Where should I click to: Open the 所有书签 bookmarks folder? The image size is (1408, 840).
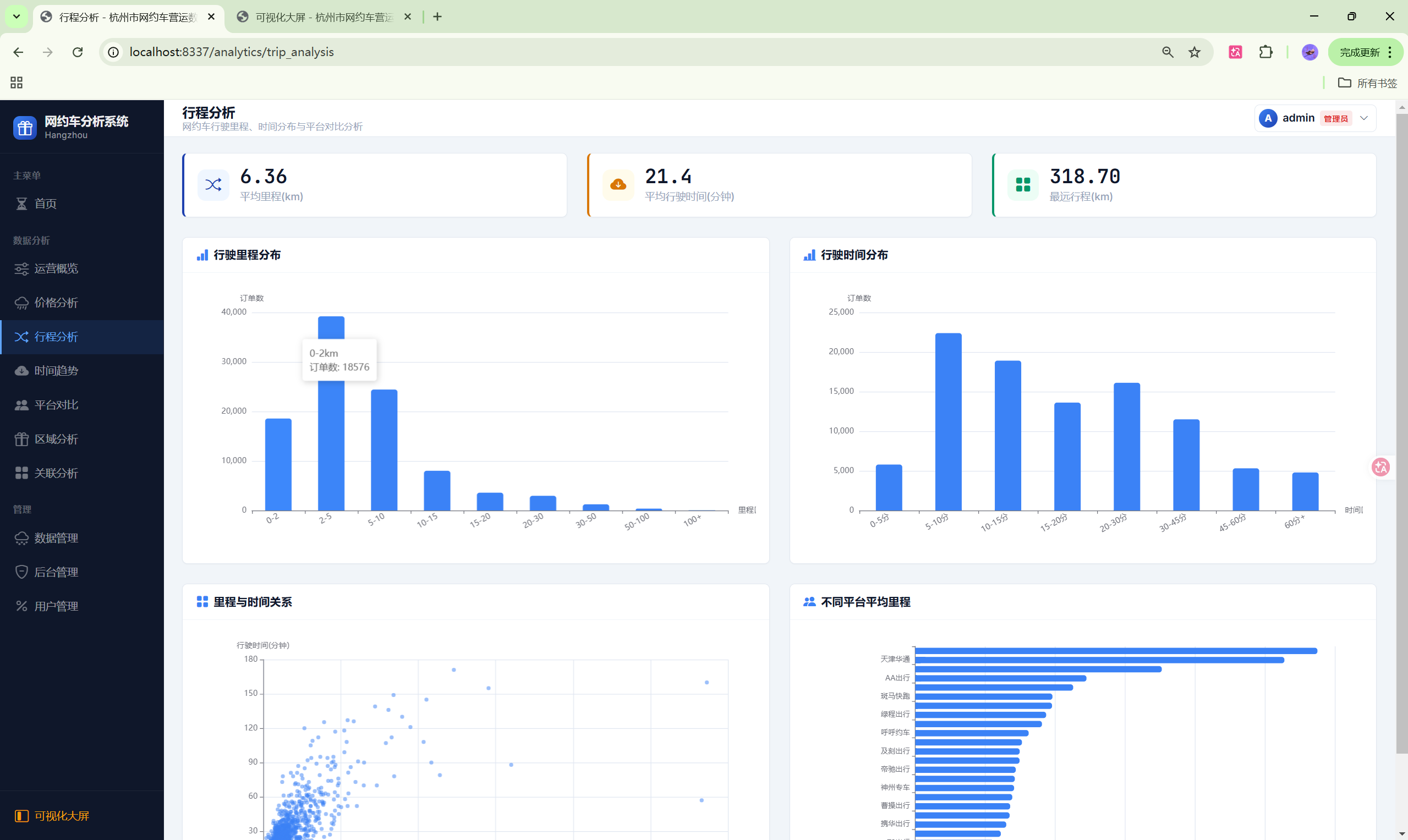1368,83
